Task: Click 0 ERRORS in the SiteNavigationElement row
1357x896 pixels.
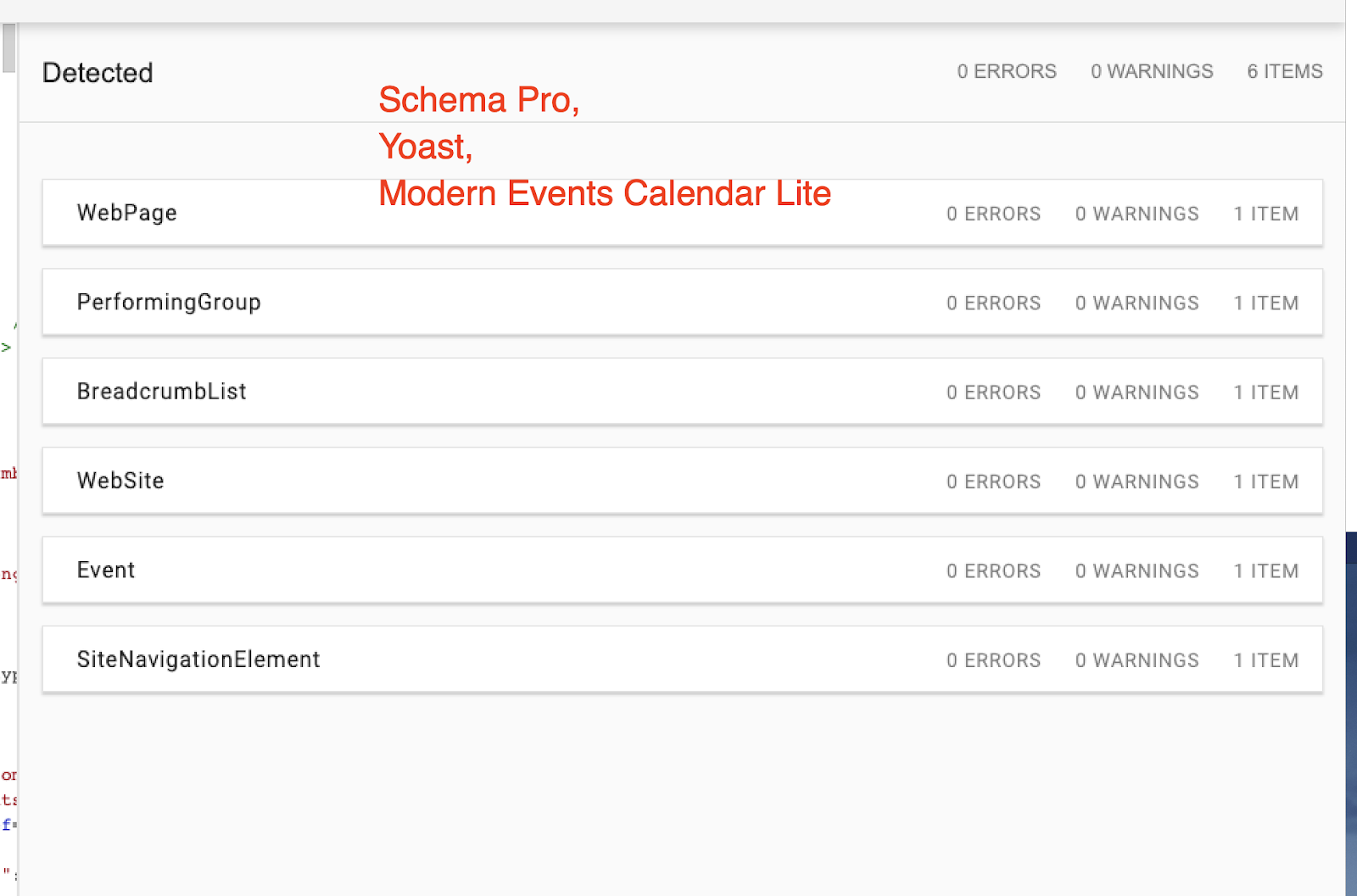Action: (993, 660)
